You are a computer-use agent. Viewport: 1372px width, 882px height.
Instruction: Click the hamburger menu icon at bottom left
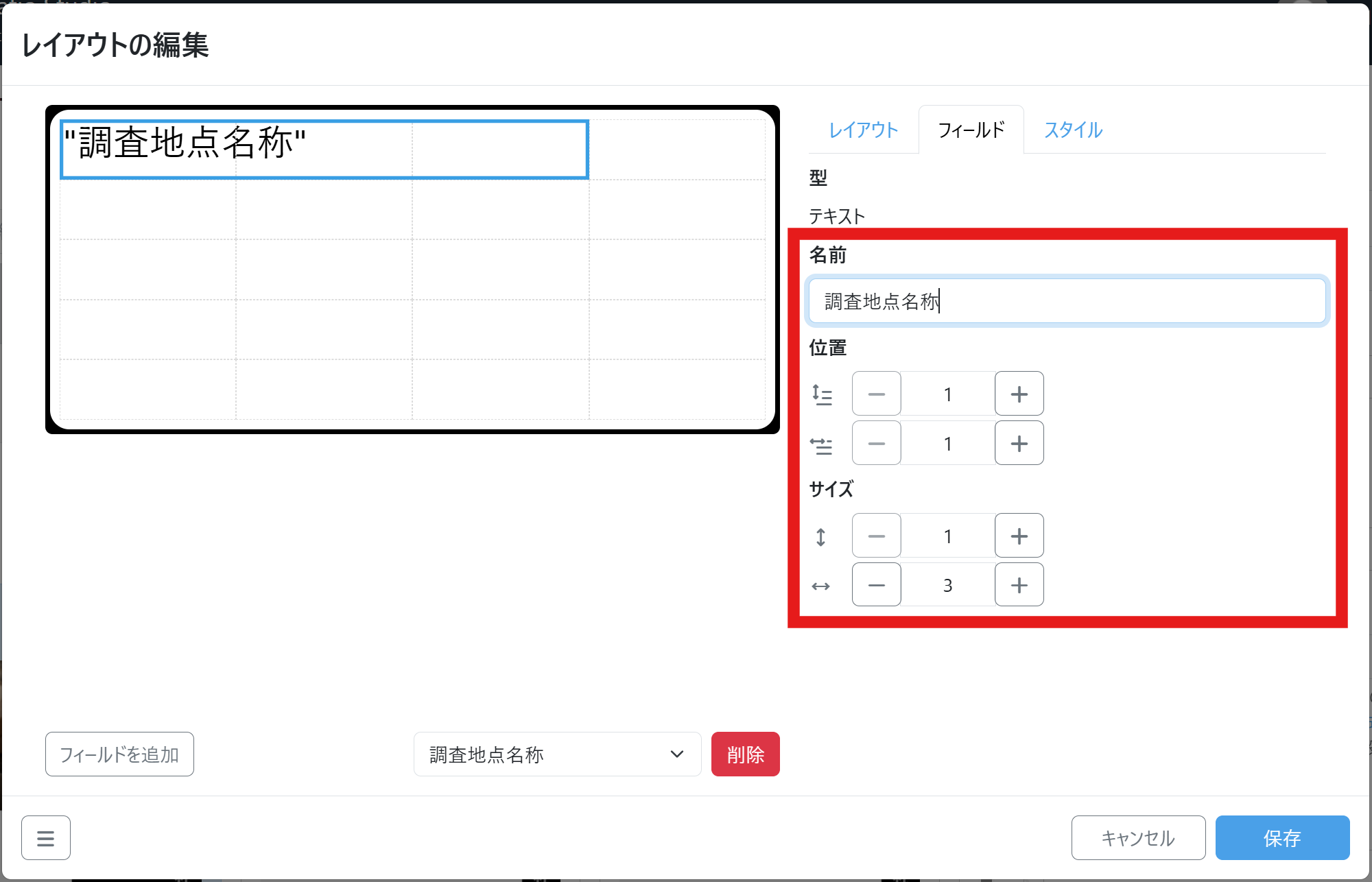(45, 837)
